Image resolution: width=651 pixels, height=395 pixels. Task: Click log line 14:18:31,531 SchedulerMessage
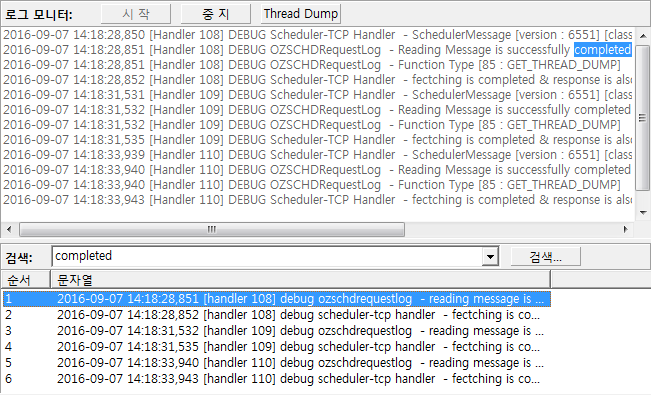click(318, 95)
